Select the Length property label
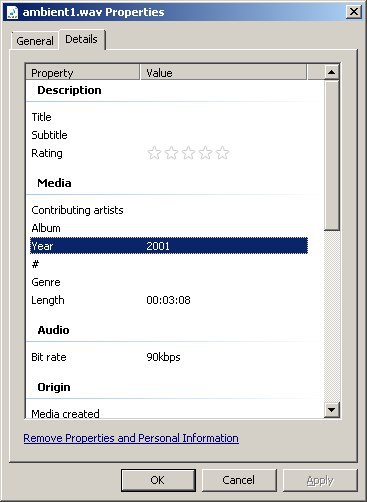The image size is (367, 502). [48, 300]
